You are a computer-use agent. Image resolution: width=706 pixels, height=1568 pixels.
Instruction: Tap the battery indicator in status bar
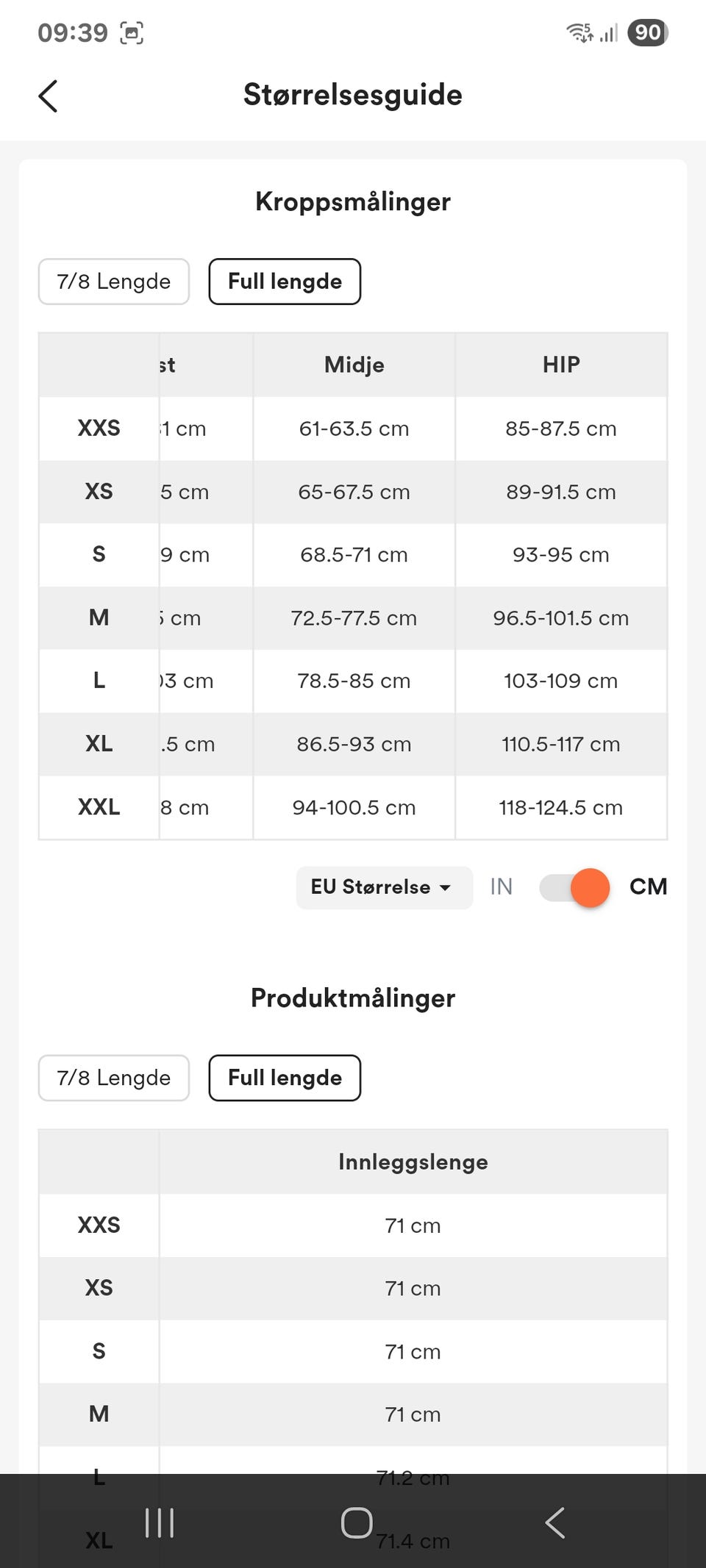[x=647, y=32]
